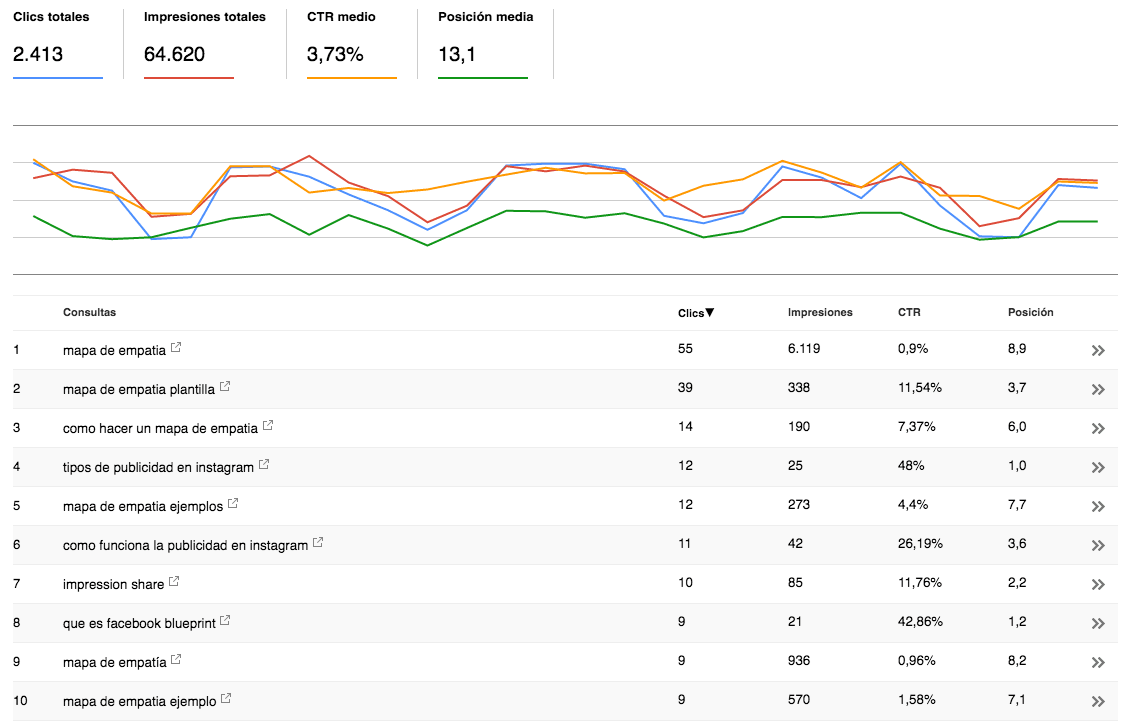Open external link for 'como hacer un mapa de empatia'
The width and height of the screenshot is (1123, 722).
[267, 425]
